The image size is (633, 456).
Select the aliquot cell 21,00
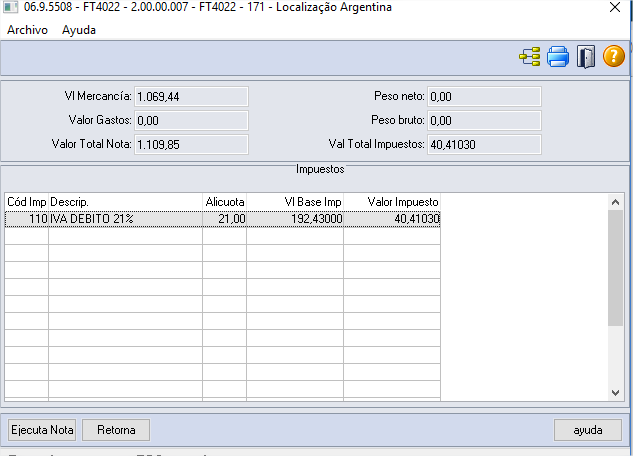click(224, 219)
